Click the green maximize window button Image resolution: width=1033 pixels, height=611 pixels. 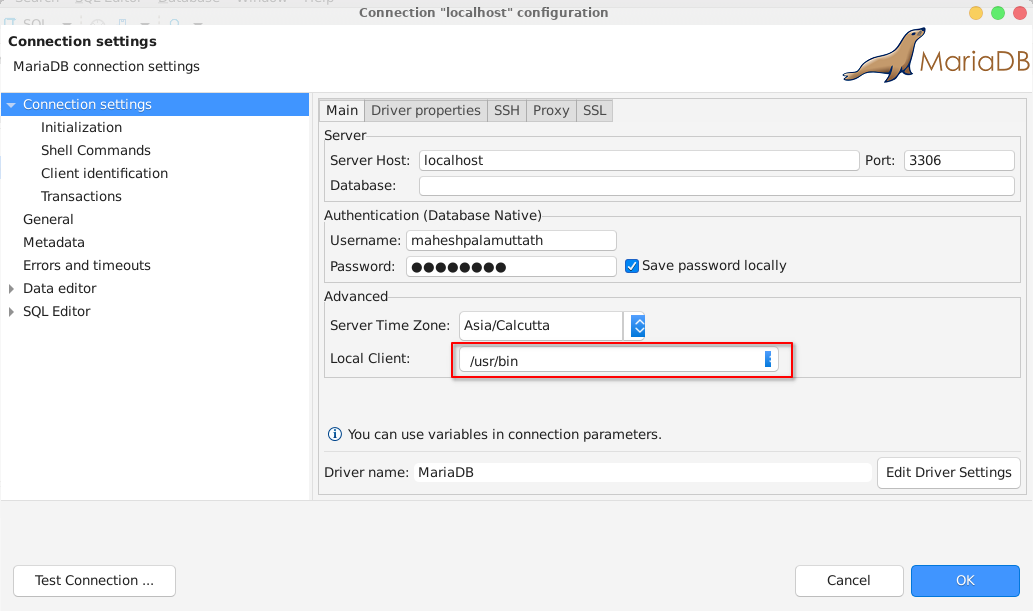click(x=998, y=13)
